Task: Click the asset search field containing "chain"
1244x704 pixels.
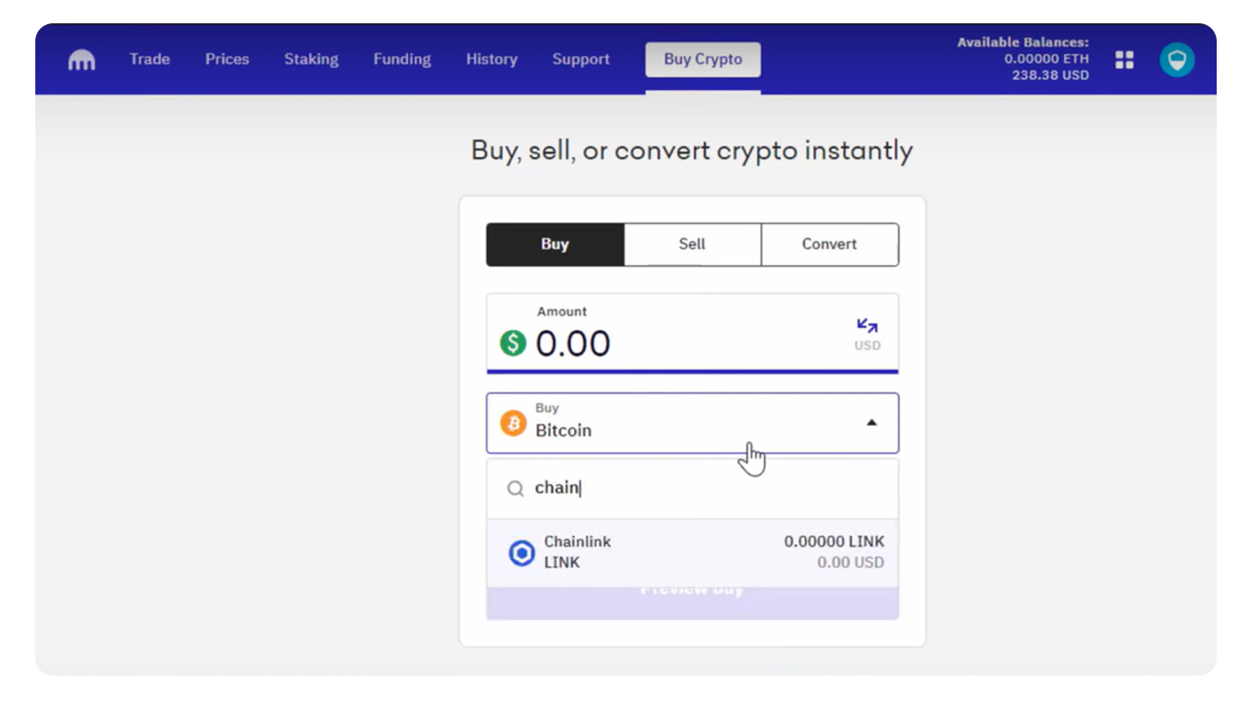Action: tap(692, 488)
